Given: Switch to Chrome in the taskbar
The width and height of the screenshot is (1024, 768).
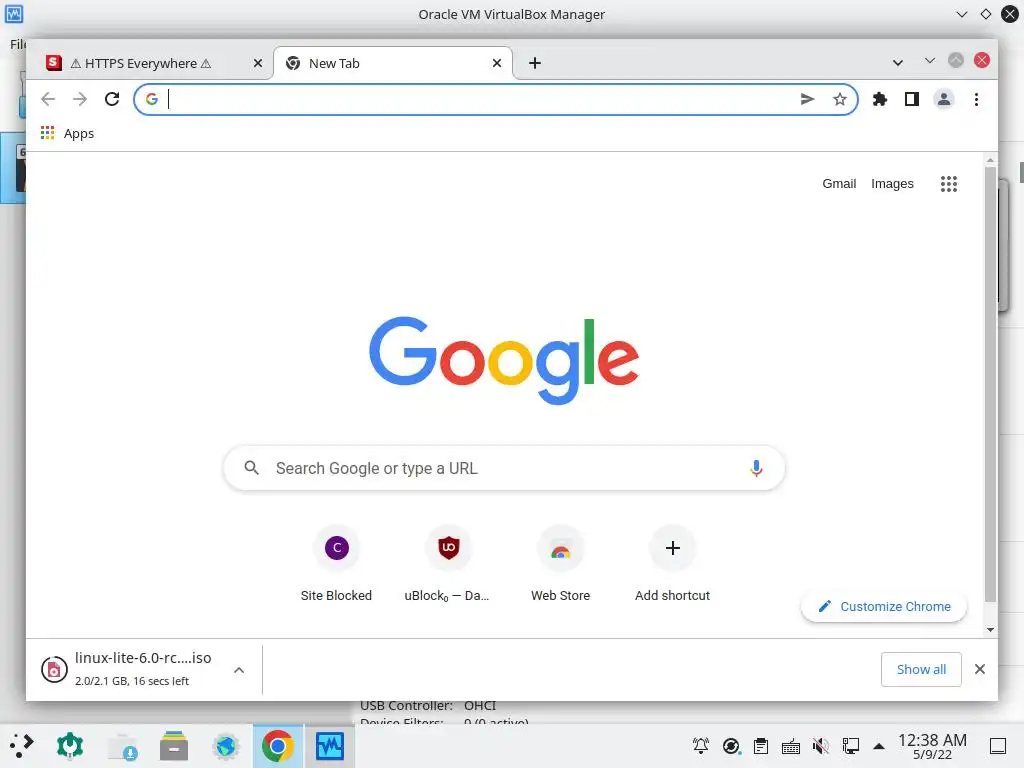Looking at the screenshot, I should point(278,746).
